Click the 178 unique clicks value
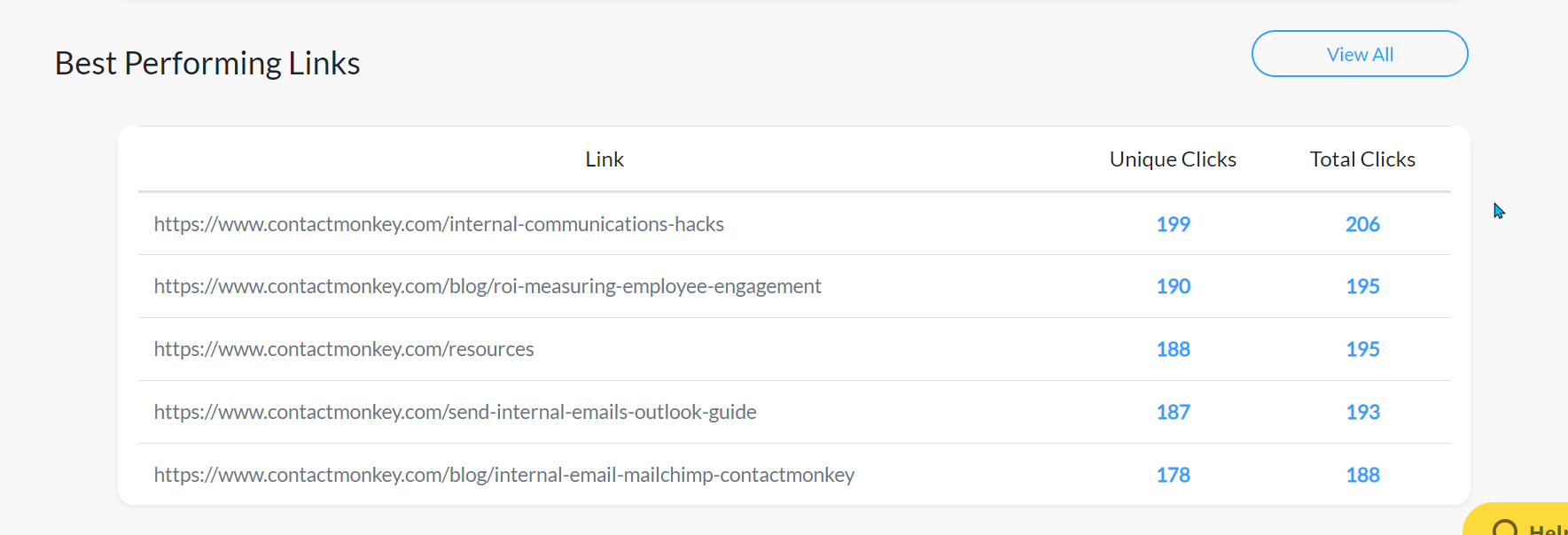This screenshot has width=1568, height=535. (x=1173, y=475)
